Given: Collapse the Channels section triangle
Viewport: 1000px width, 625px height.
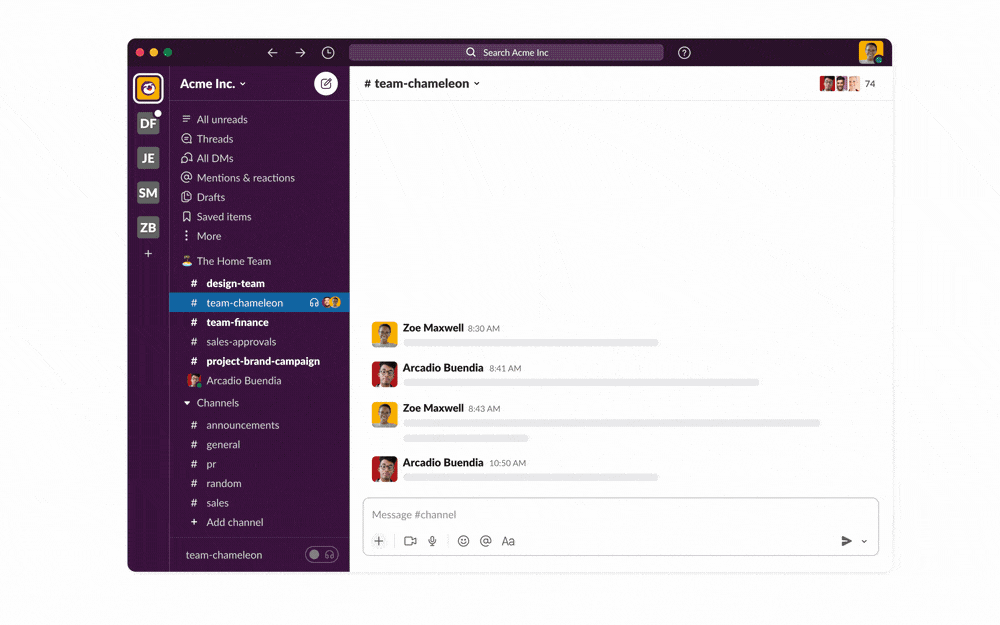Looking at the screenshot, I should pos(187,403).
